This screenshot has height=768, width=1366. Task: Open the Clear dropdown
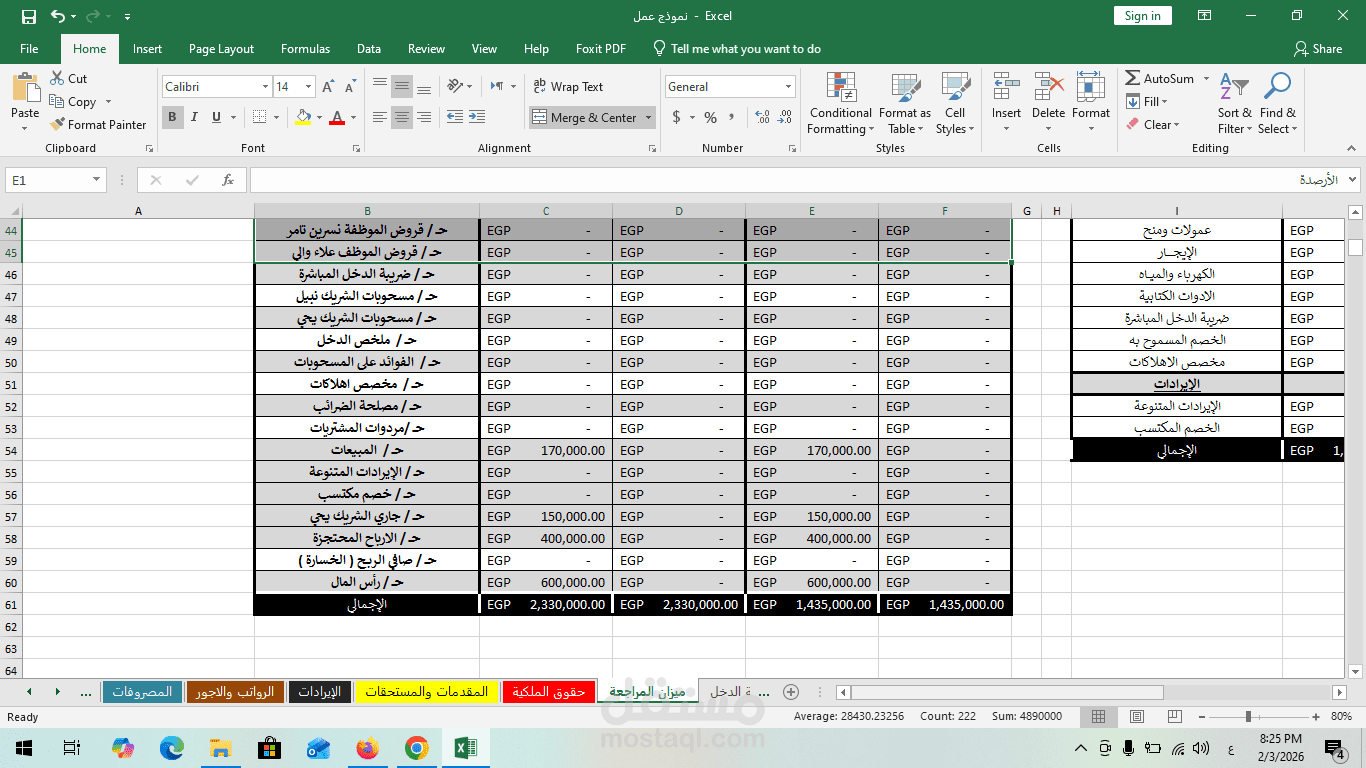coord(1153,125)
